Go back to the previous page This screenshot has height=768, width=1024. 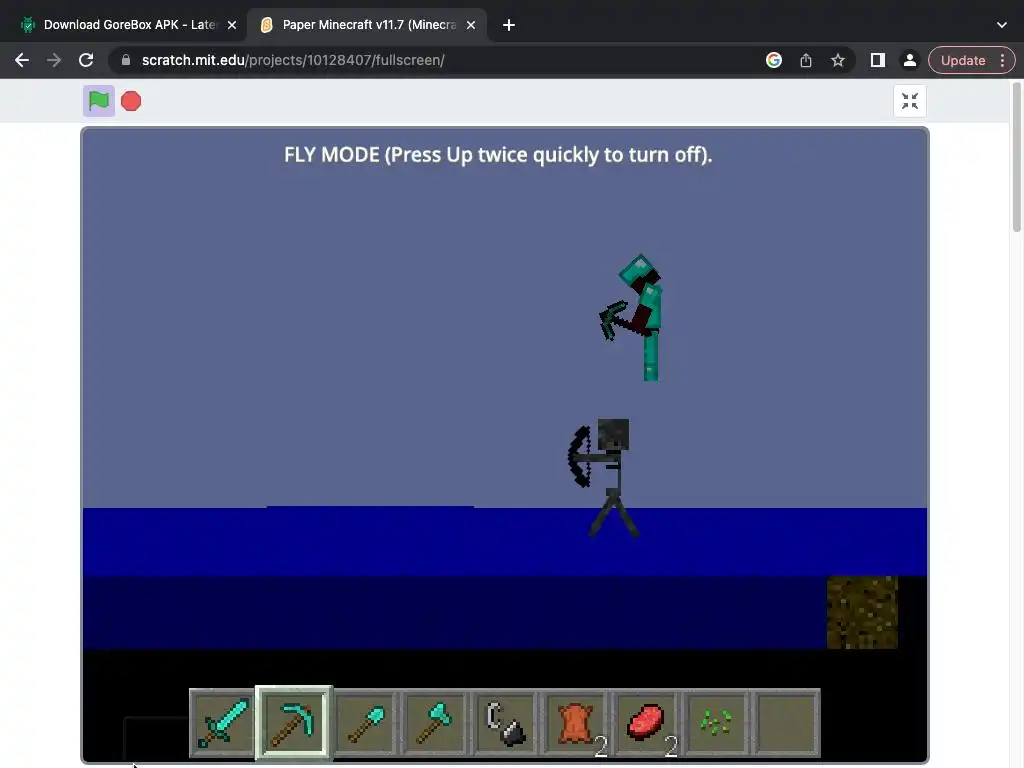(22, 60)
